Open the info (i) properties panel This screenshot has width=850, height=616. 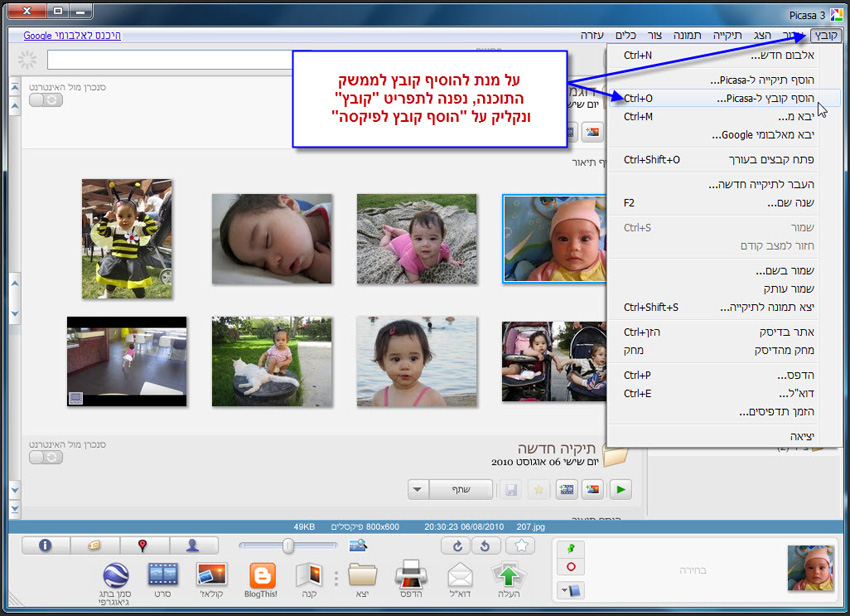point(46,546)
